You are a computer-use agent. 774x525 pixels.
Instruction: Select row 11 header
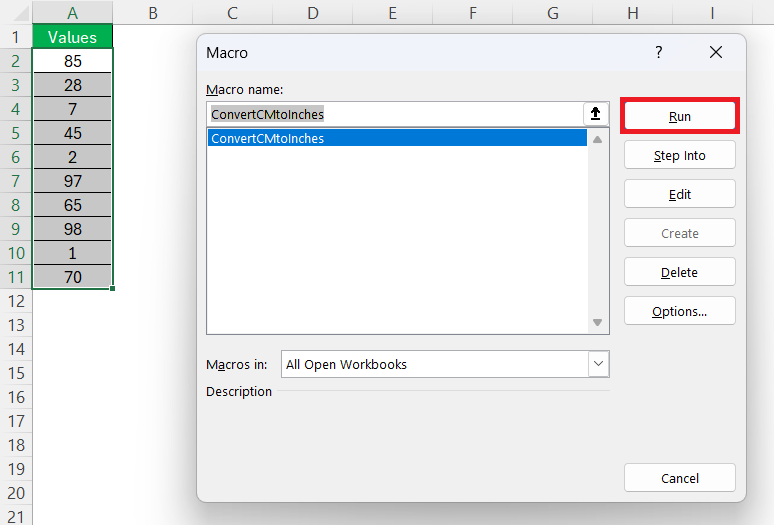[x=16, y=277]
